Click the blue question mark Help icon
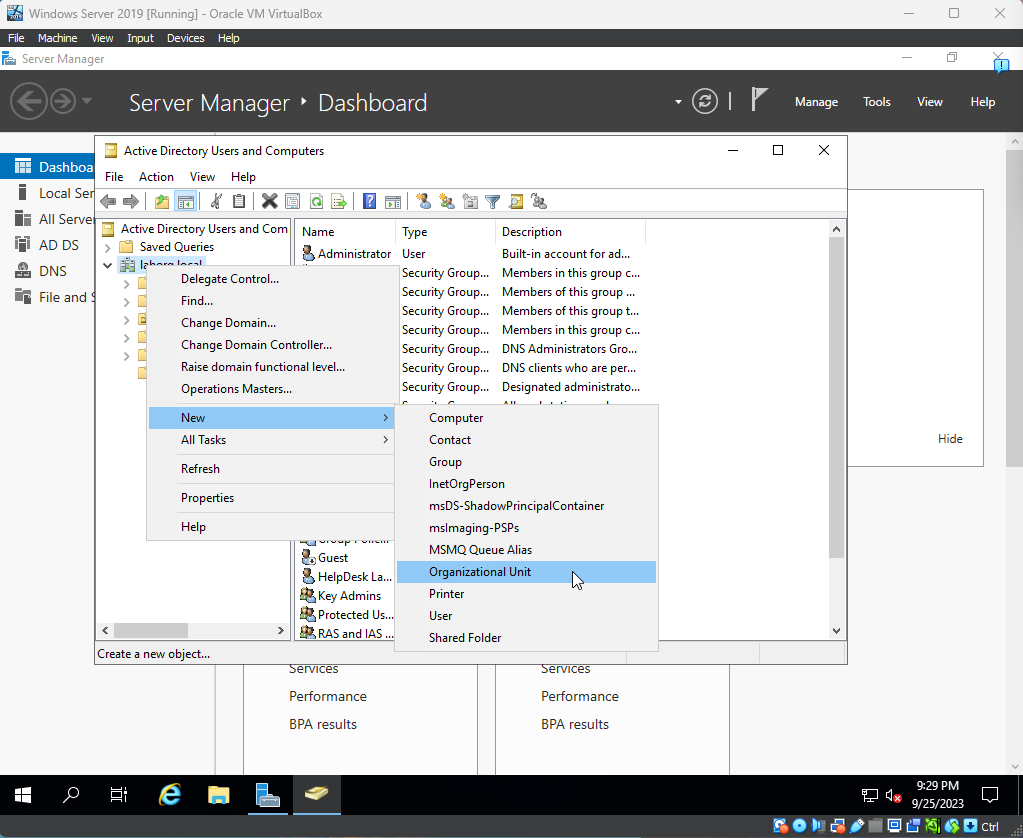Image resolution: width=1023 pixels, height=838 pixels. 369,202
